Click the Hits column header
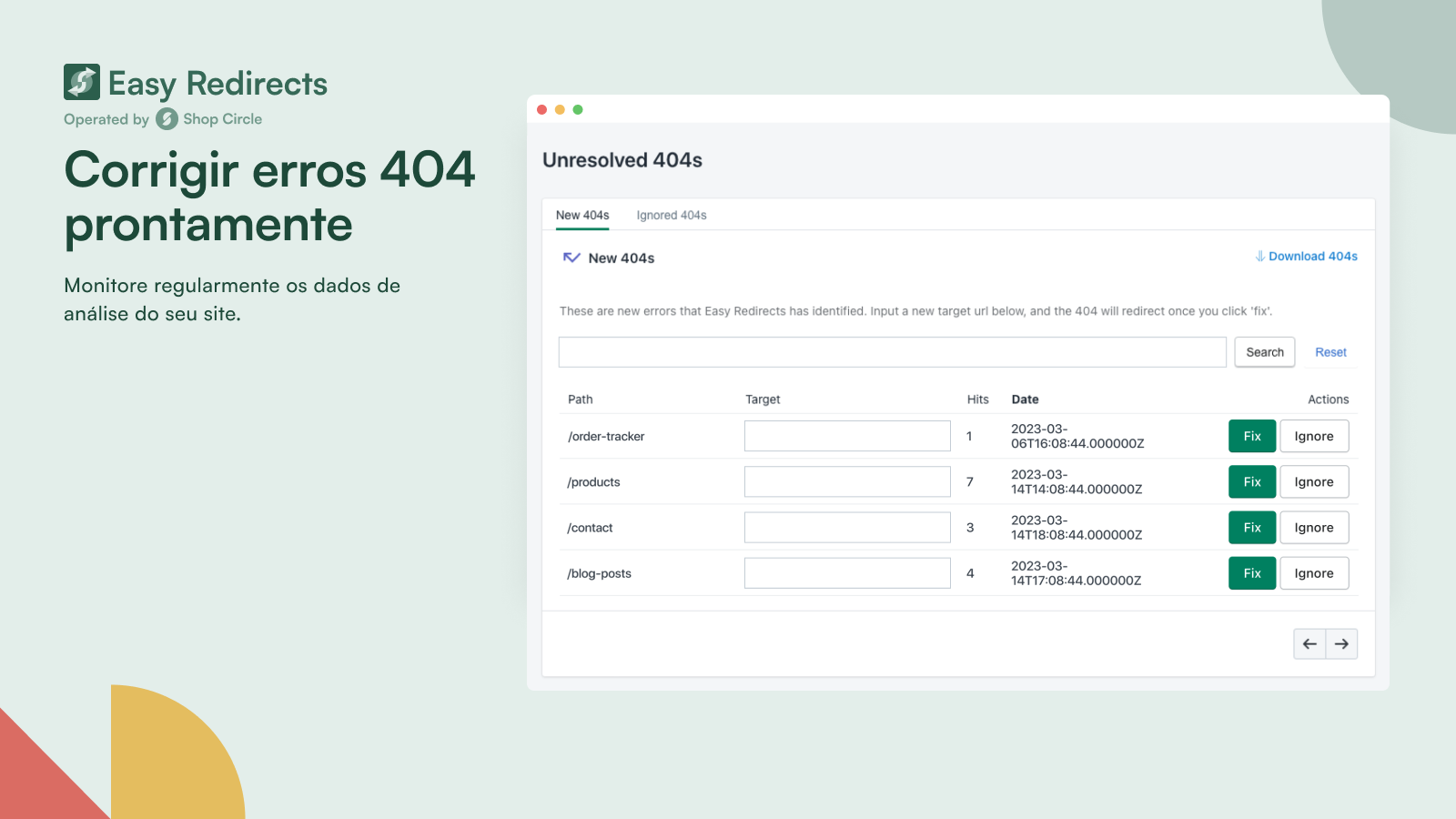Screen dimensions: 1456x819 (x=977, y=399)
